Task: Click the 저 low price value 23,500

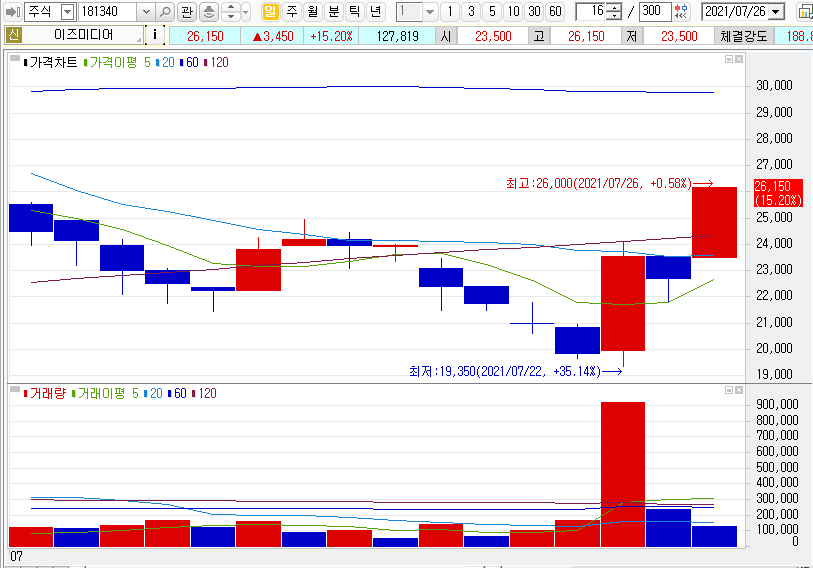Action: (x=679, y=36)
